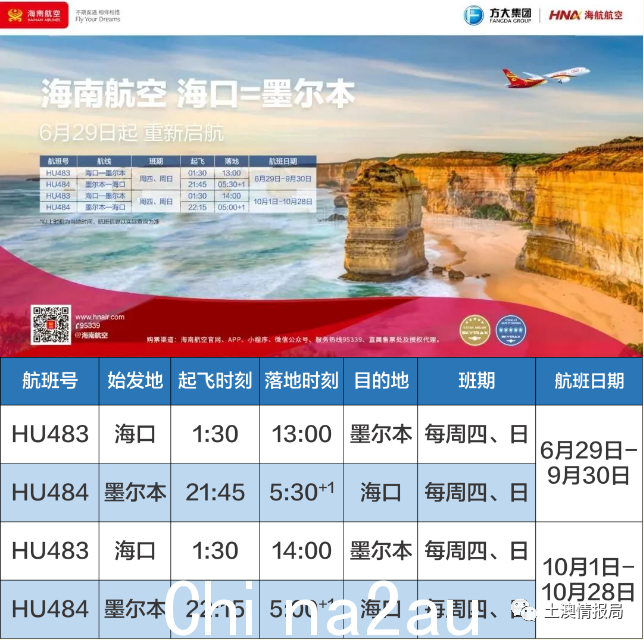Screen dimensions: 644x640
Task: Select the 起飞时刻 column header
Action: (215, 381)
